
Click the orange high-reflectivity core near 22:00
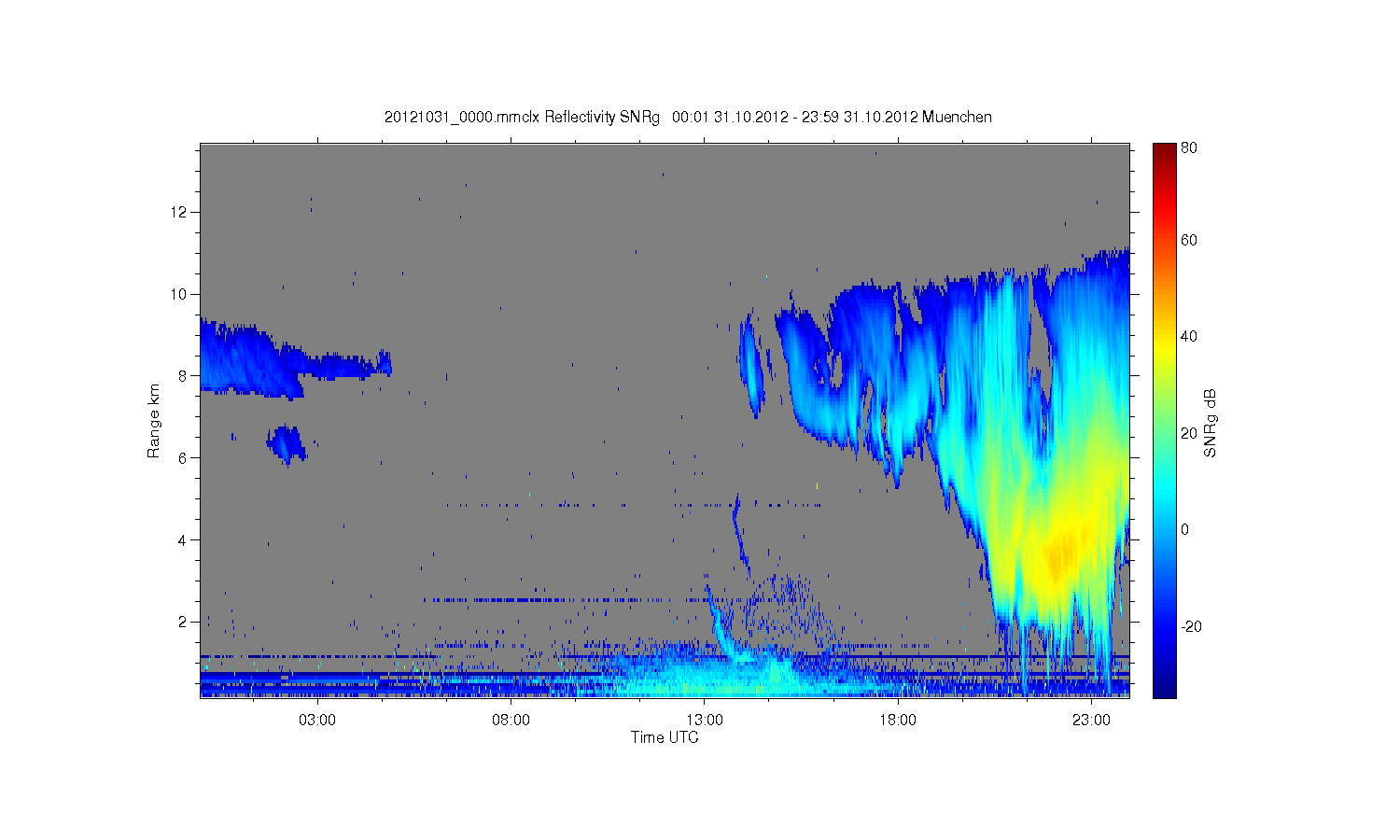point(1059,558)
